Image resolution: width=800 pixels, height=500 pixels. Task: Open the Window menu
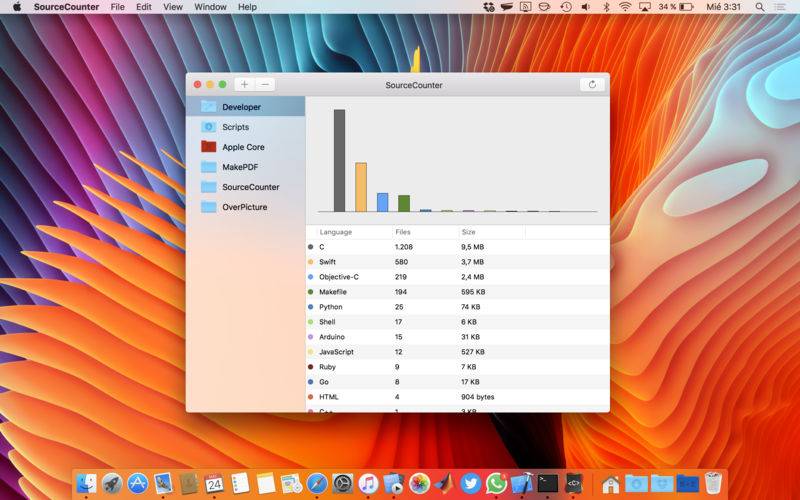pos(210,7)
